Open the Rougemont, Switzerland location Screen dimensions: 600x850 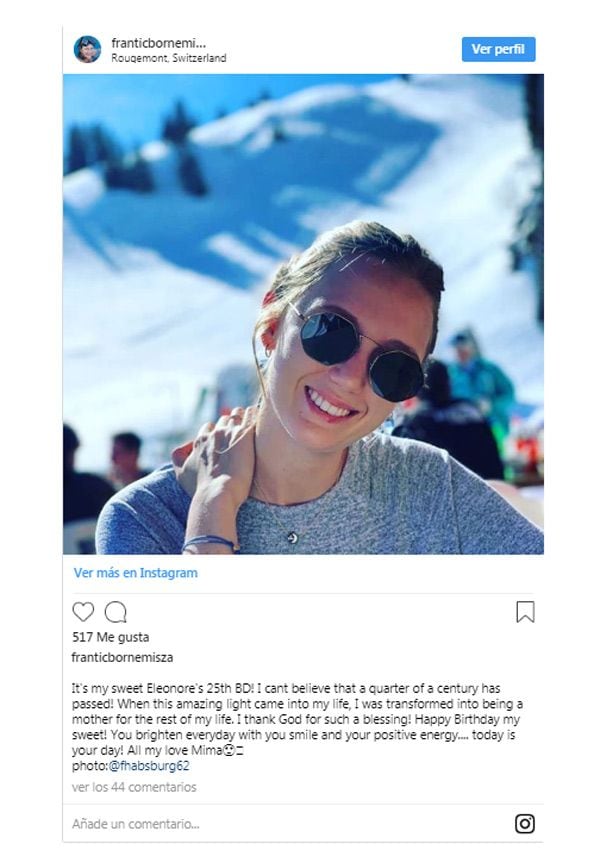[x=169, y=58]
